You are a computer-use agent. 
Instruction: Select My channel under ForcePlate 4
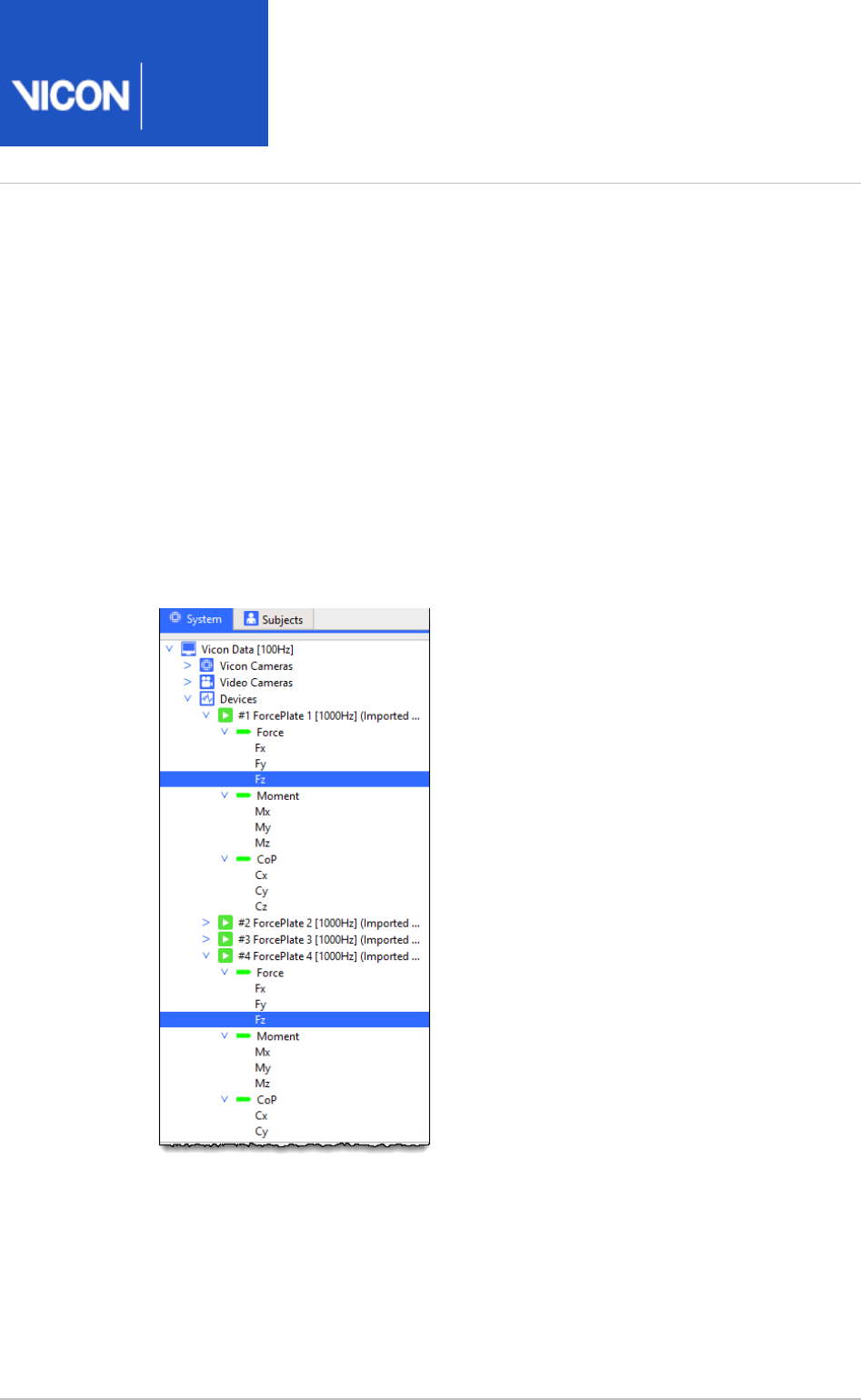pos(263,1067)
